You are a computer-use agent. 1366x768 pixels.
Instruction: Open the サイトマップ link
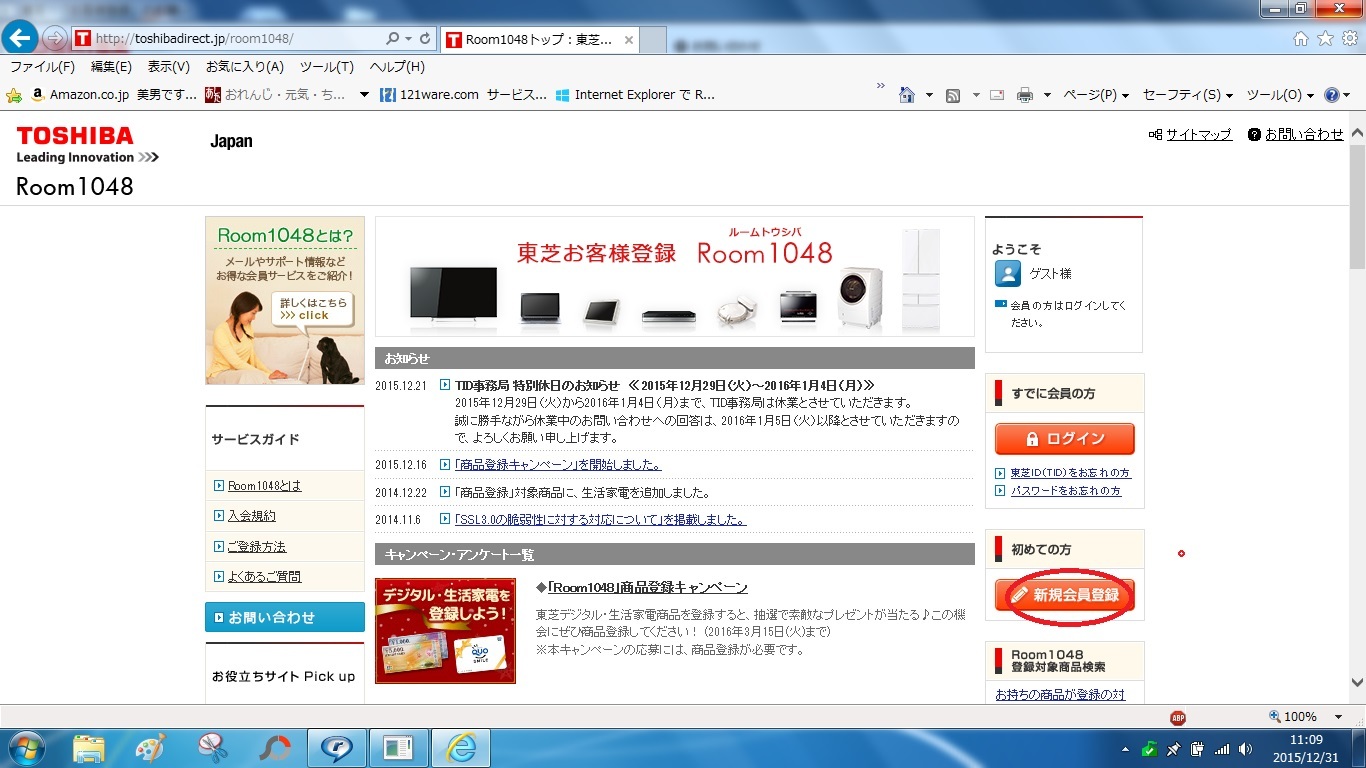pyautogui.click(x=1198, y=134)
